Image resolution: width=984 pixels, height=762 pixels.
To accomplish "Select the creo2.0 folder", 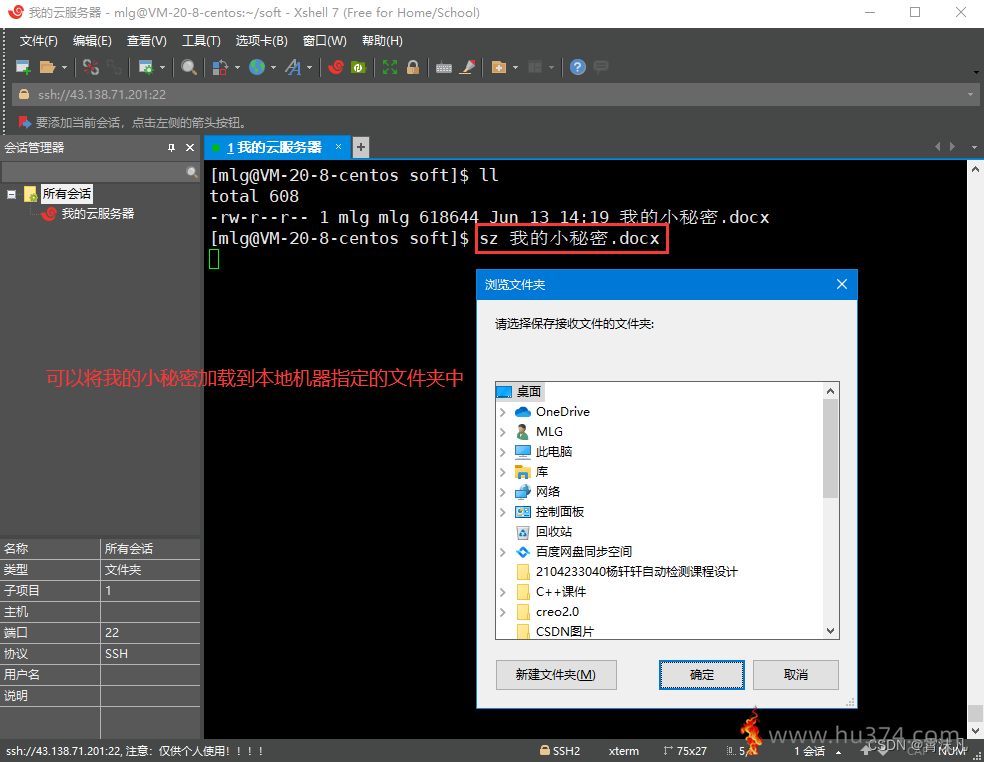I will (x=557, y=612).
